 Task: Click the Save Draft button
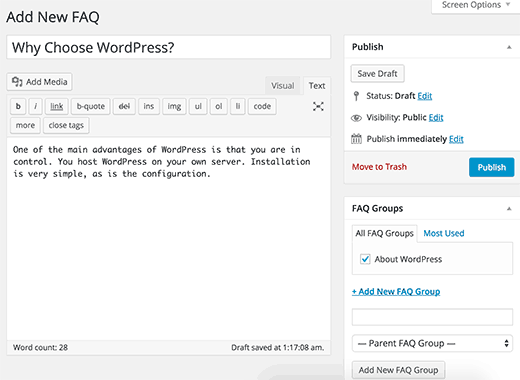coord(377,73)
